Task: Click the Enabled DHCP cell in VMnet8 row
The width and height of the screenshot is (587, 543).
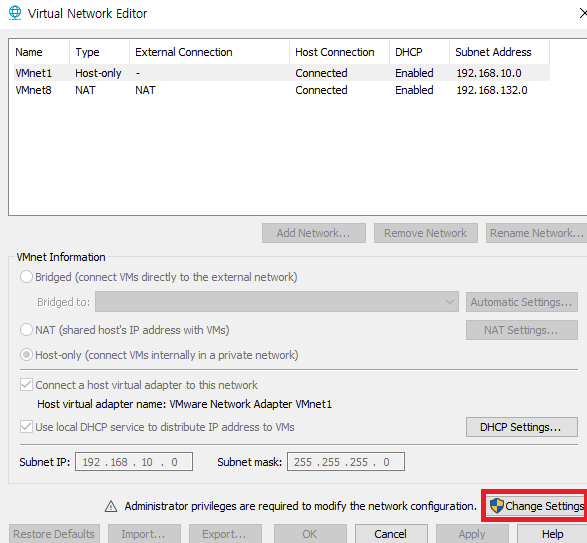Action: tap(414, 90)
